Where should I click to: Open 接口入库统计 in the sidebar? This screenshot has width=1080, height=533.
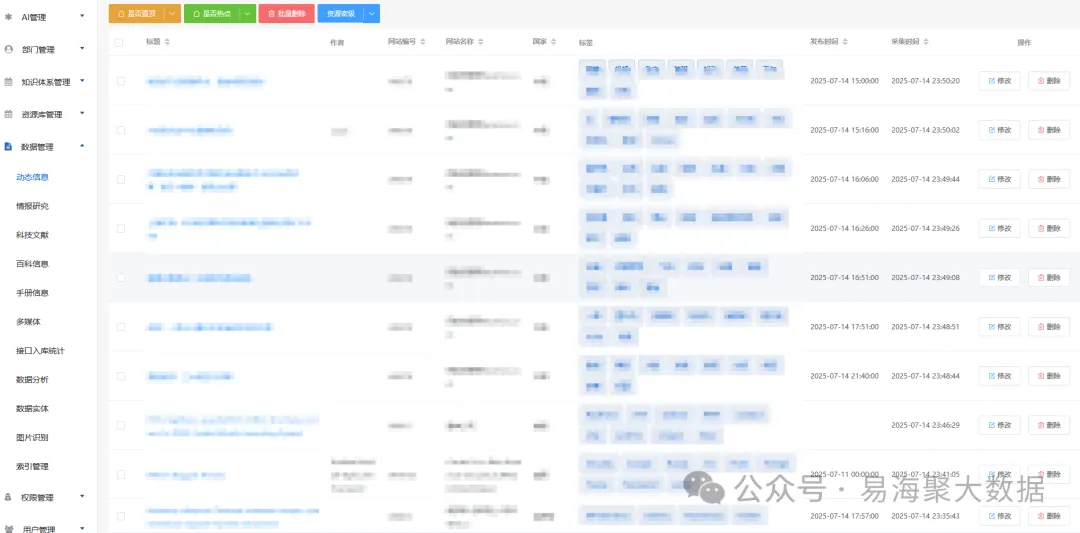[x=40, y=351]
